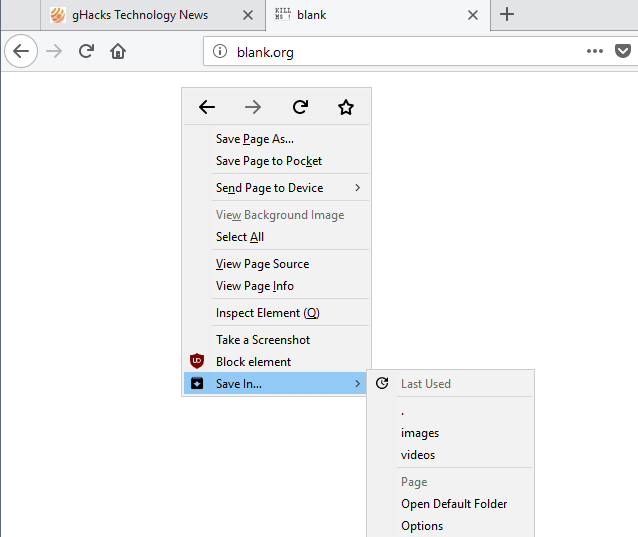Save to the dot root folder
The width and height of the screenshot is (638, 537).
pyautogui.click(x=451, y=411)
